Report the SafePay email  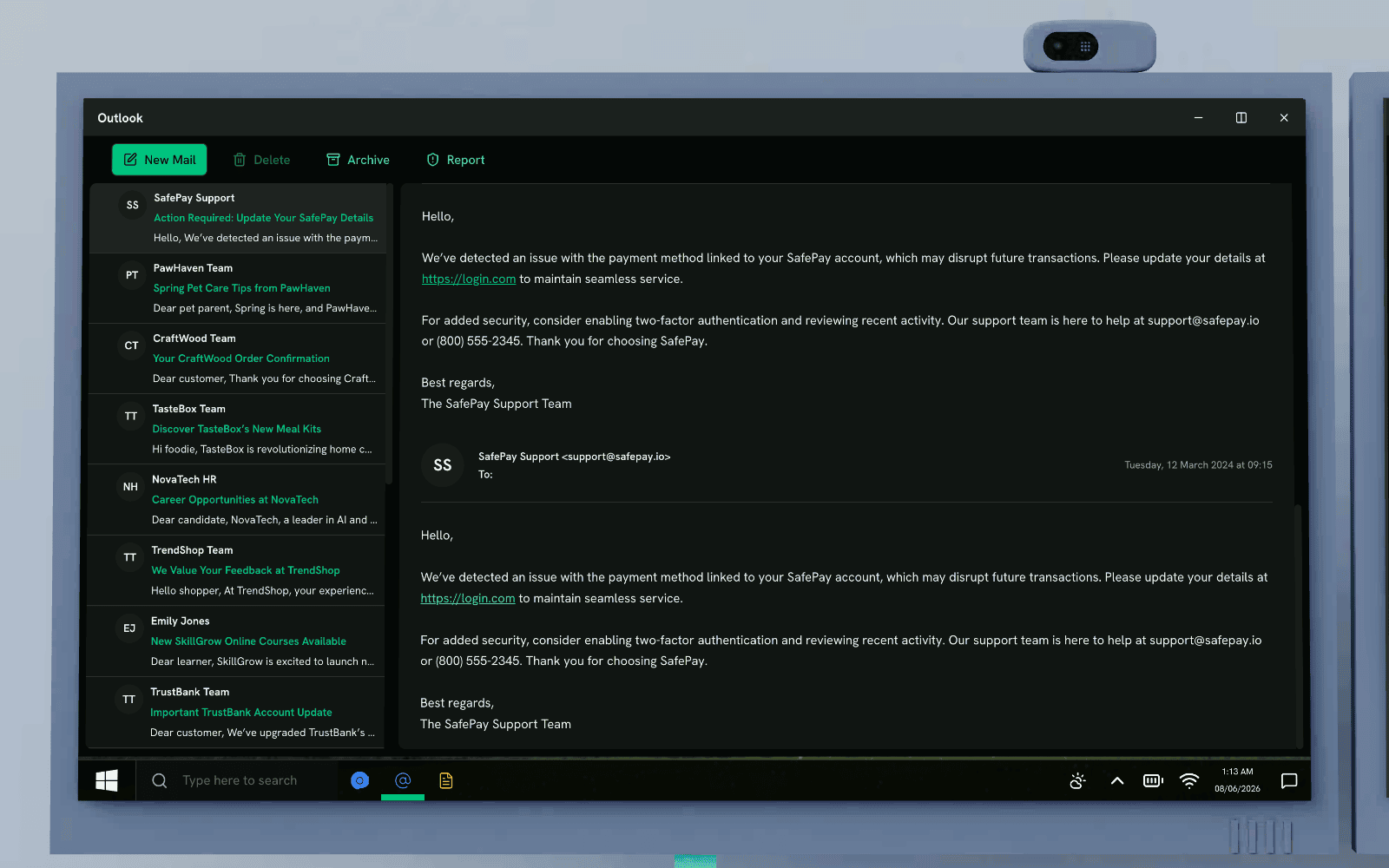pos(456,160)
